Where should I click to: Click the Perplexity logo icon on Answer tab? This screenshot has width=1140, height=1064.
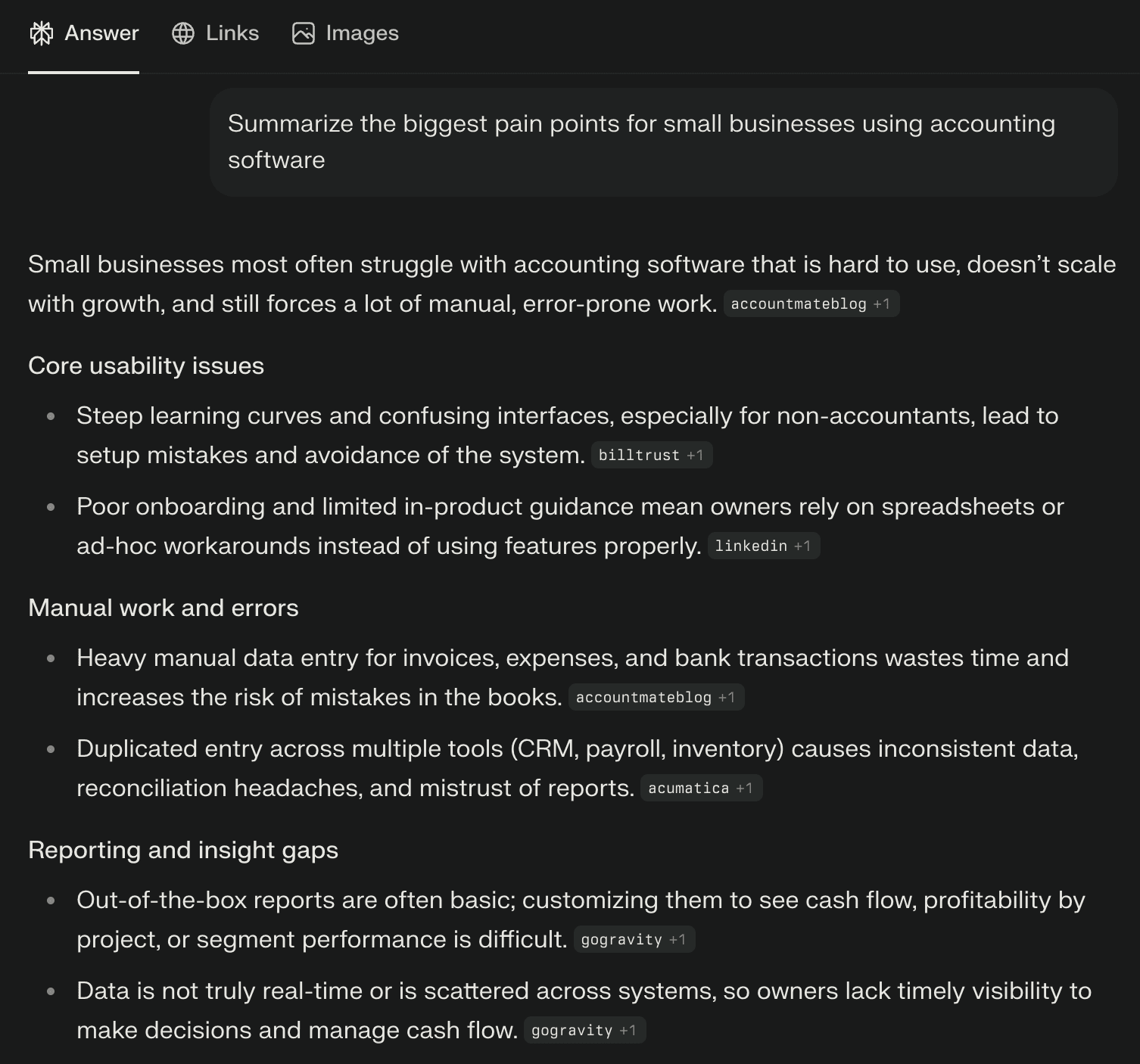(42, 33)
